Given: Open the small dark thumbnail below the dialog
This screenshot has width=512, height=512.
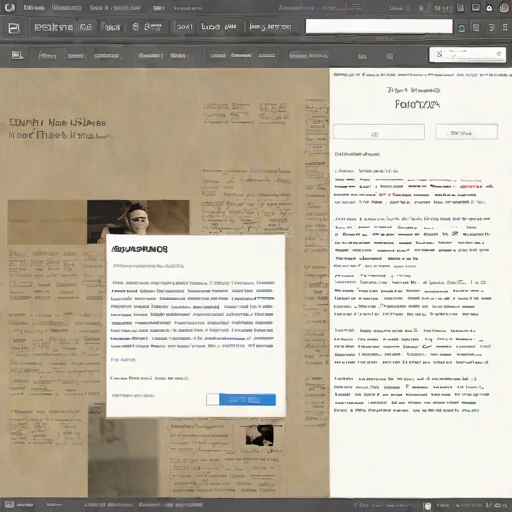Looking at the screenshot, I should click(259, 435).
